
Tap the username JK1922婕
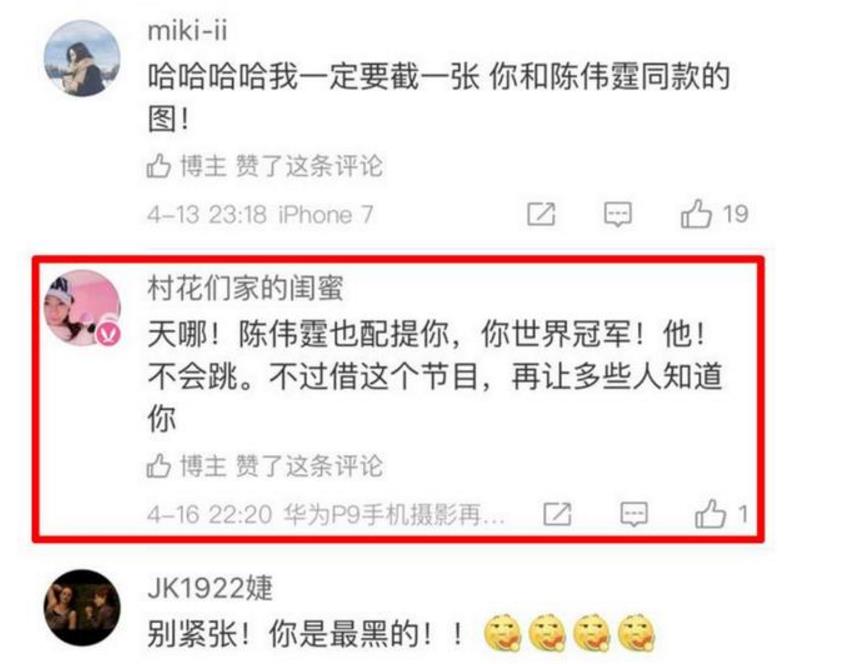tap(210, 588)
